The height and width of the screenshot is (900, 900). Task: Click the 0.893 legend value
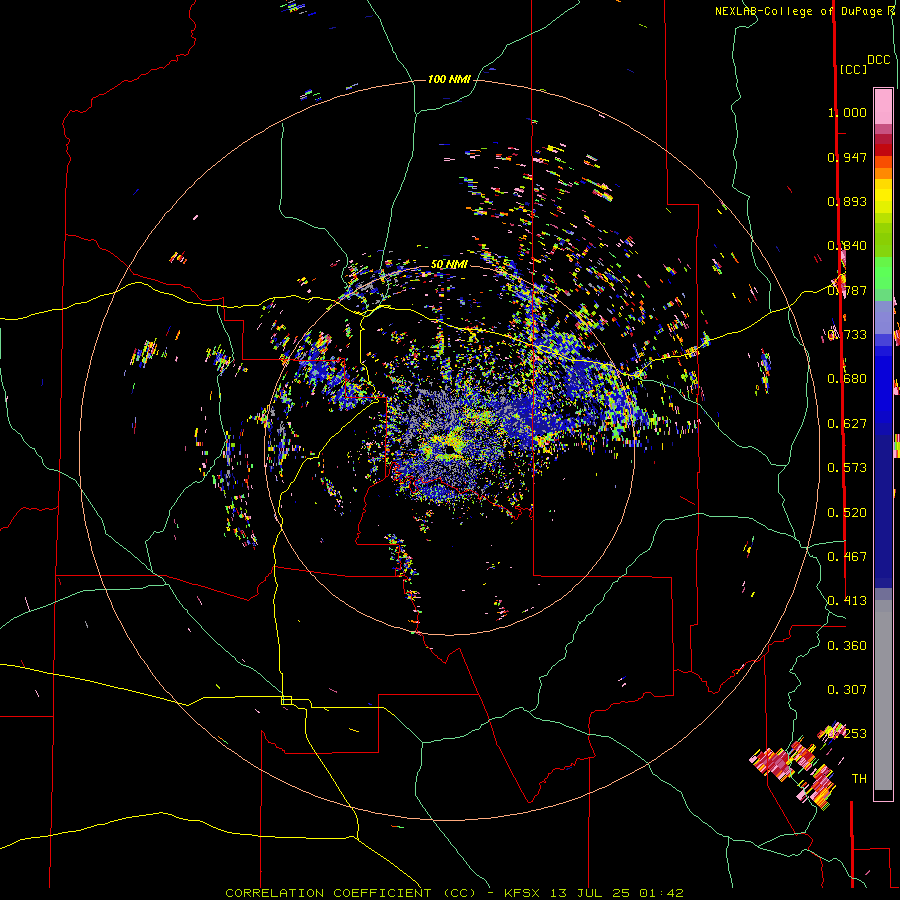(847, 201)
